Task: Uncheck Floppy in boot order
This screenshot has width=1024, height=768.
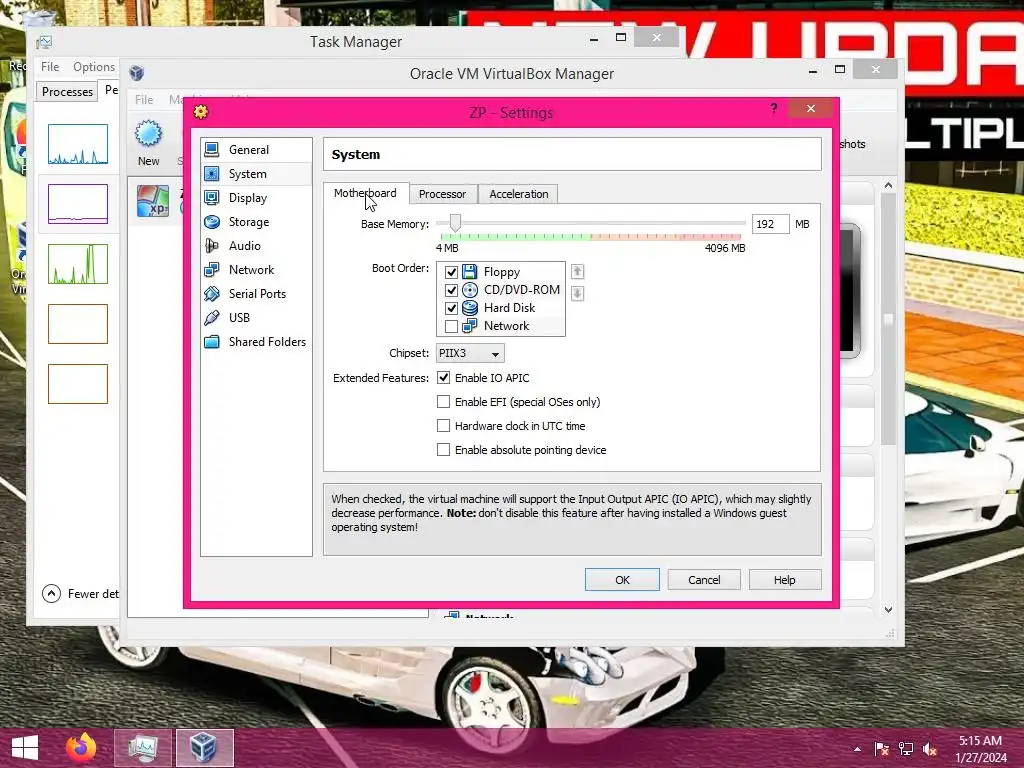Action: (451, 272)
